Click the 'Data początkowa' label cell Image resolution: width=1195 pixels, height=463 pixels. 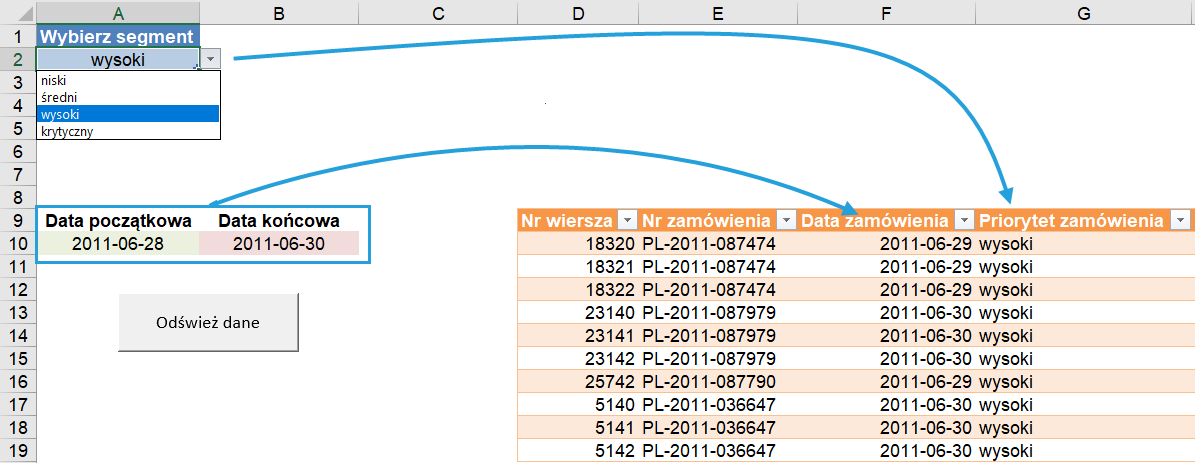(x=118, y=220)
